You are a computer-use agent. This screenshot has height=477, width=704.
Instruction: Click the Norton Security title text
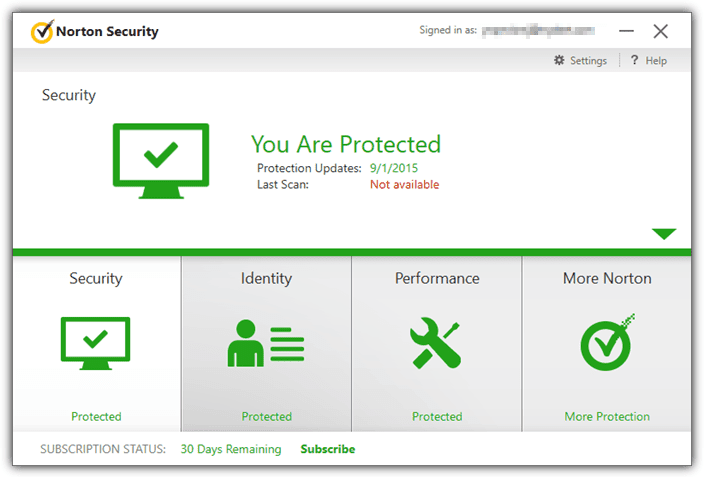(x=107, y=31)
